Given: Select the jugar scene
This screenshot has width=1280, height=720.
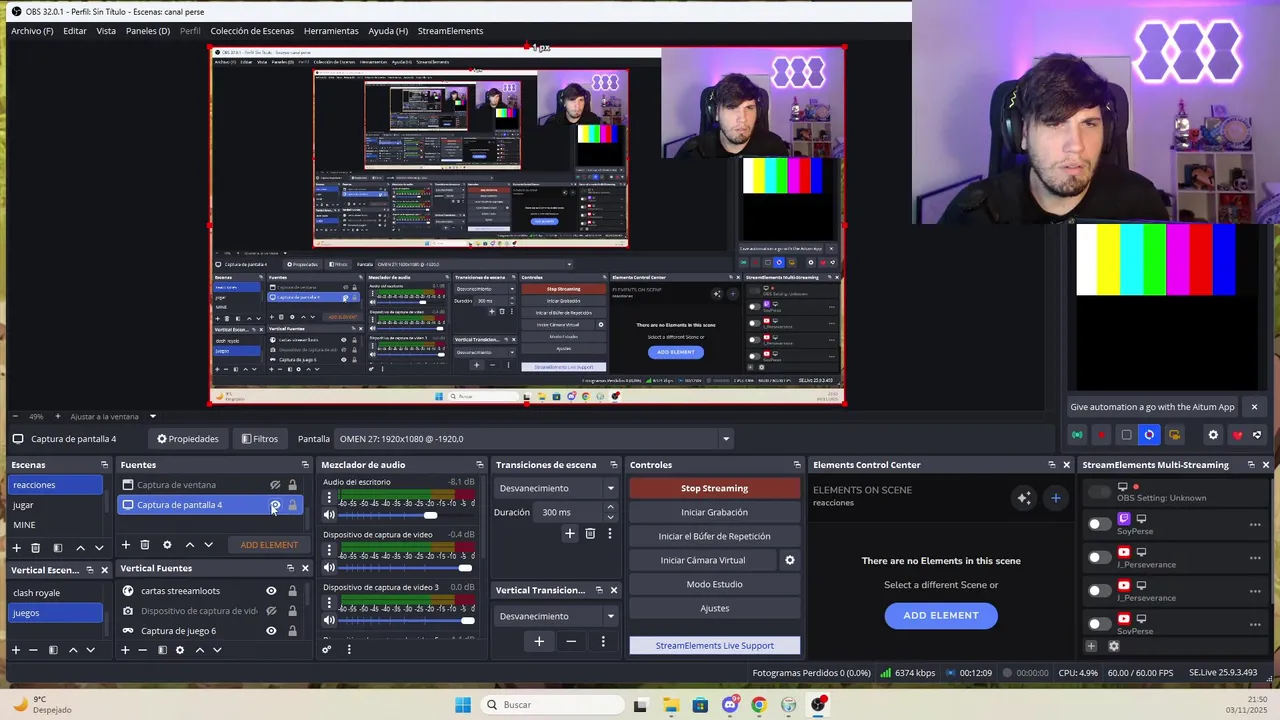Looking at the screenshot, I should coord(55,505).
